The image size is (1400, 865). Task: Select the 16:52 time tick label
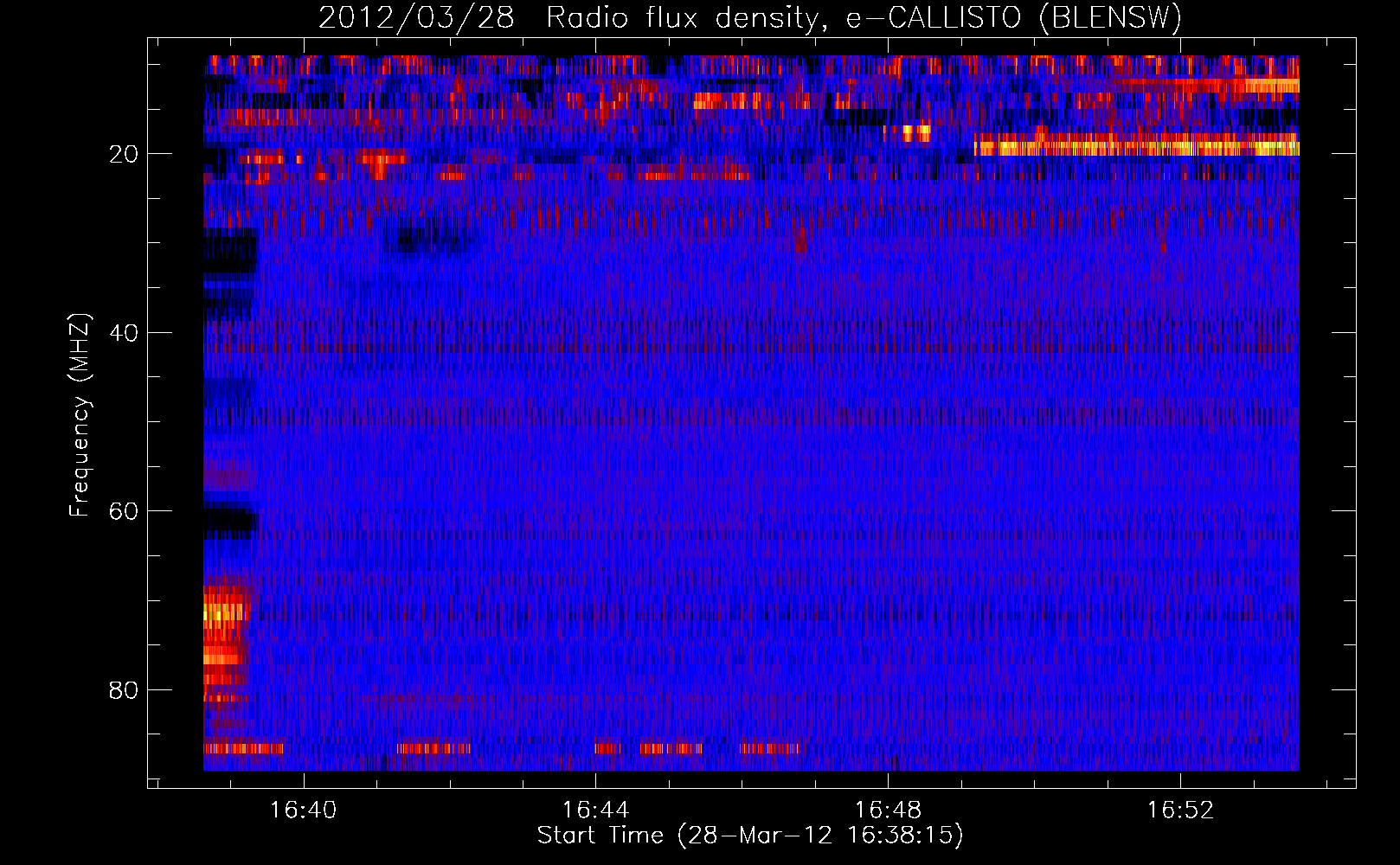1180,811
